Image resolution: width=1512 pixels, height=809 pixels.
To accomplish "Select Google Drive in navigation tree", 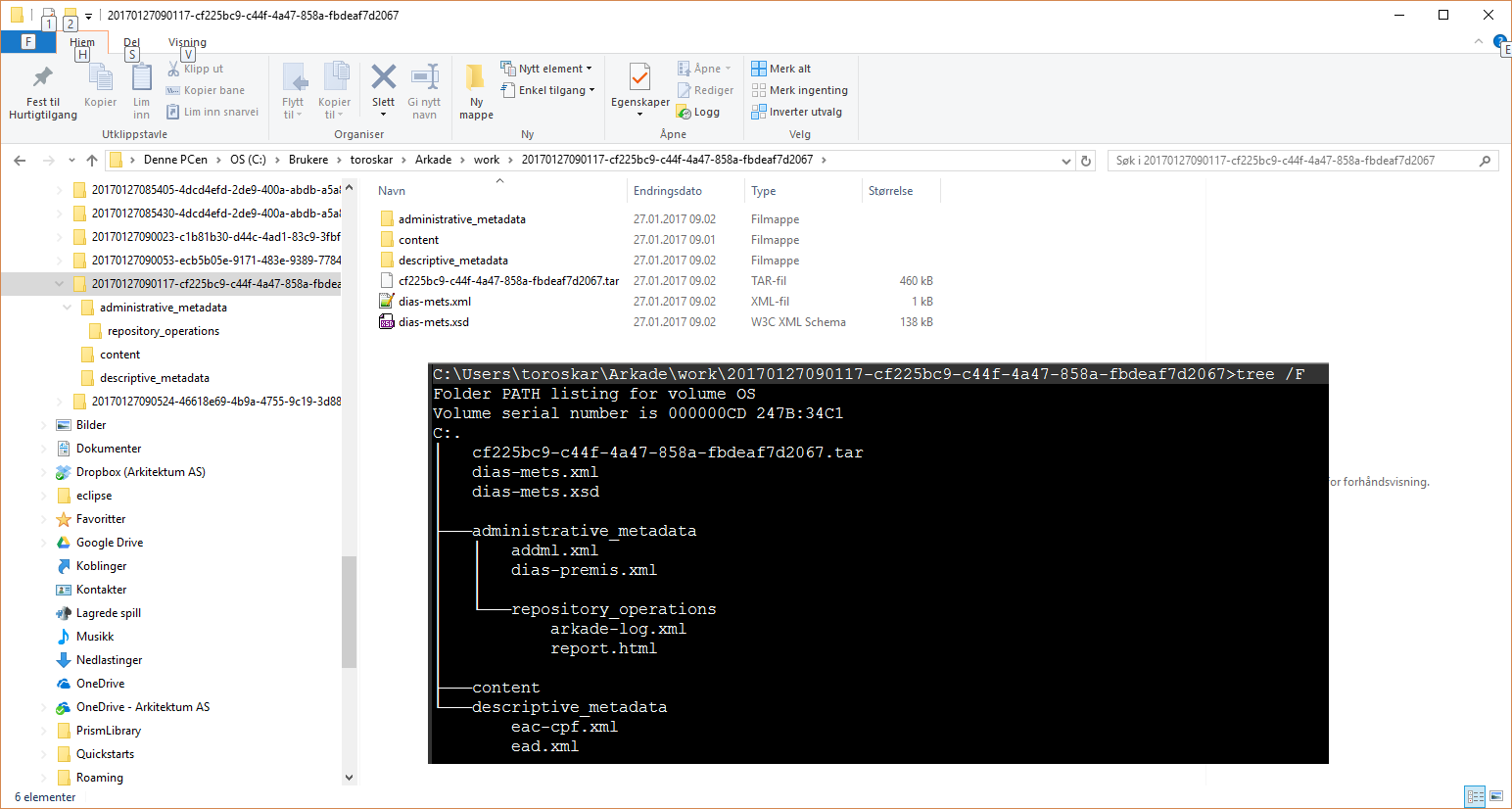I will (x=110, y=543).
